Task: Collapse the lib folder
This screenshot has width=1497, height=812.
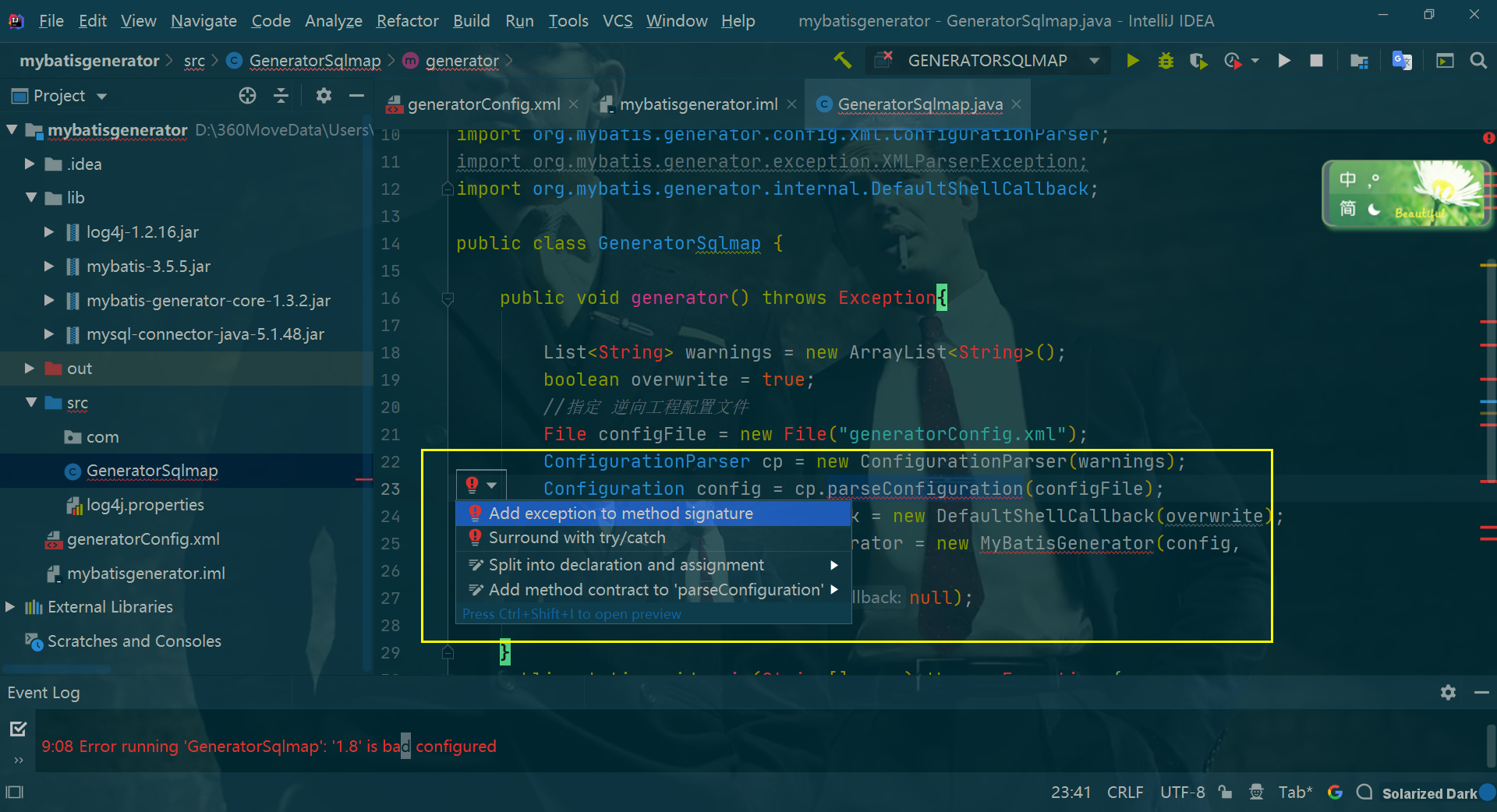Action: click(31, 197)
